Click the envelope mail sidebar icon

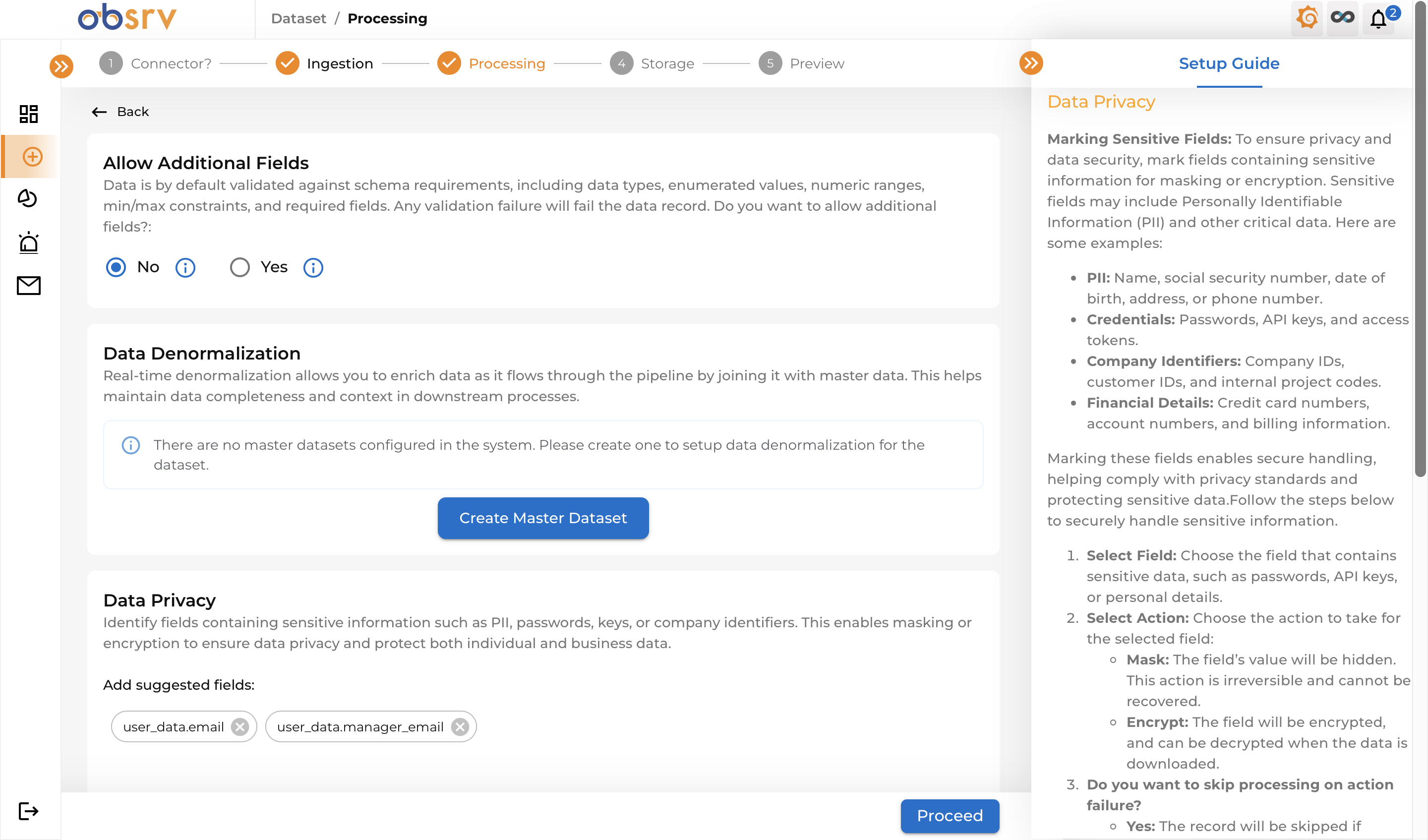28,286
